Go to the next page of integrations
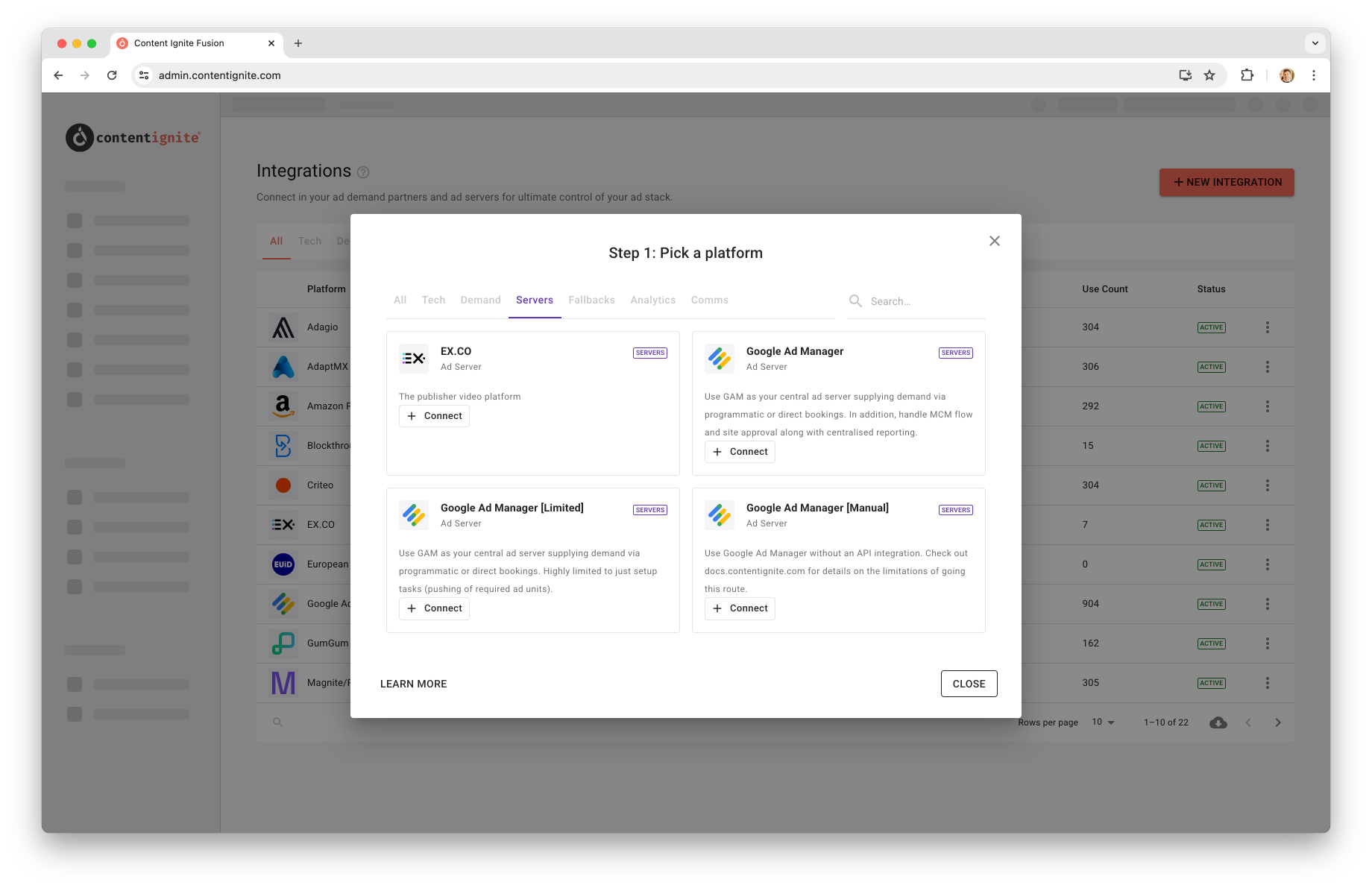1372x888 pixels. point(1278,722)
